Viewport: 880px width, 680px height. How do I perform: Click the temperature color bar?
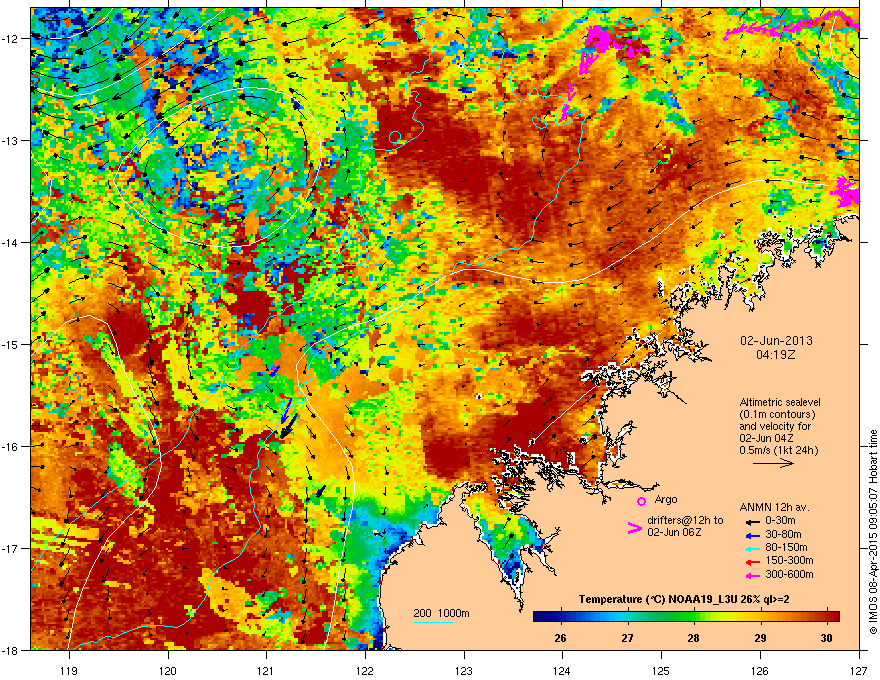coord(686,616)
